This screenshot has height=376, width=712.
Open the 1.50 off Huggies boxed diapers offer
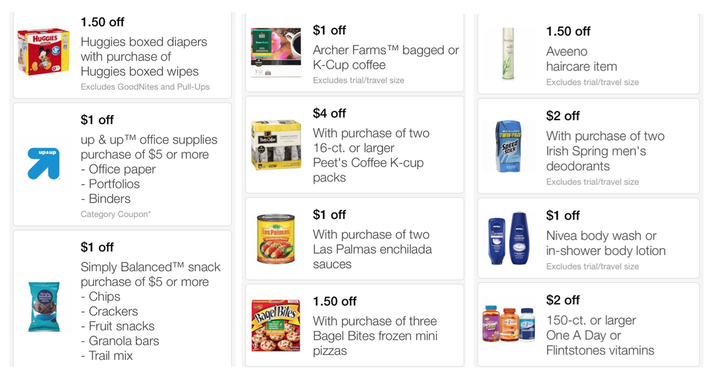pyautogui.click(x=123, y=55)
